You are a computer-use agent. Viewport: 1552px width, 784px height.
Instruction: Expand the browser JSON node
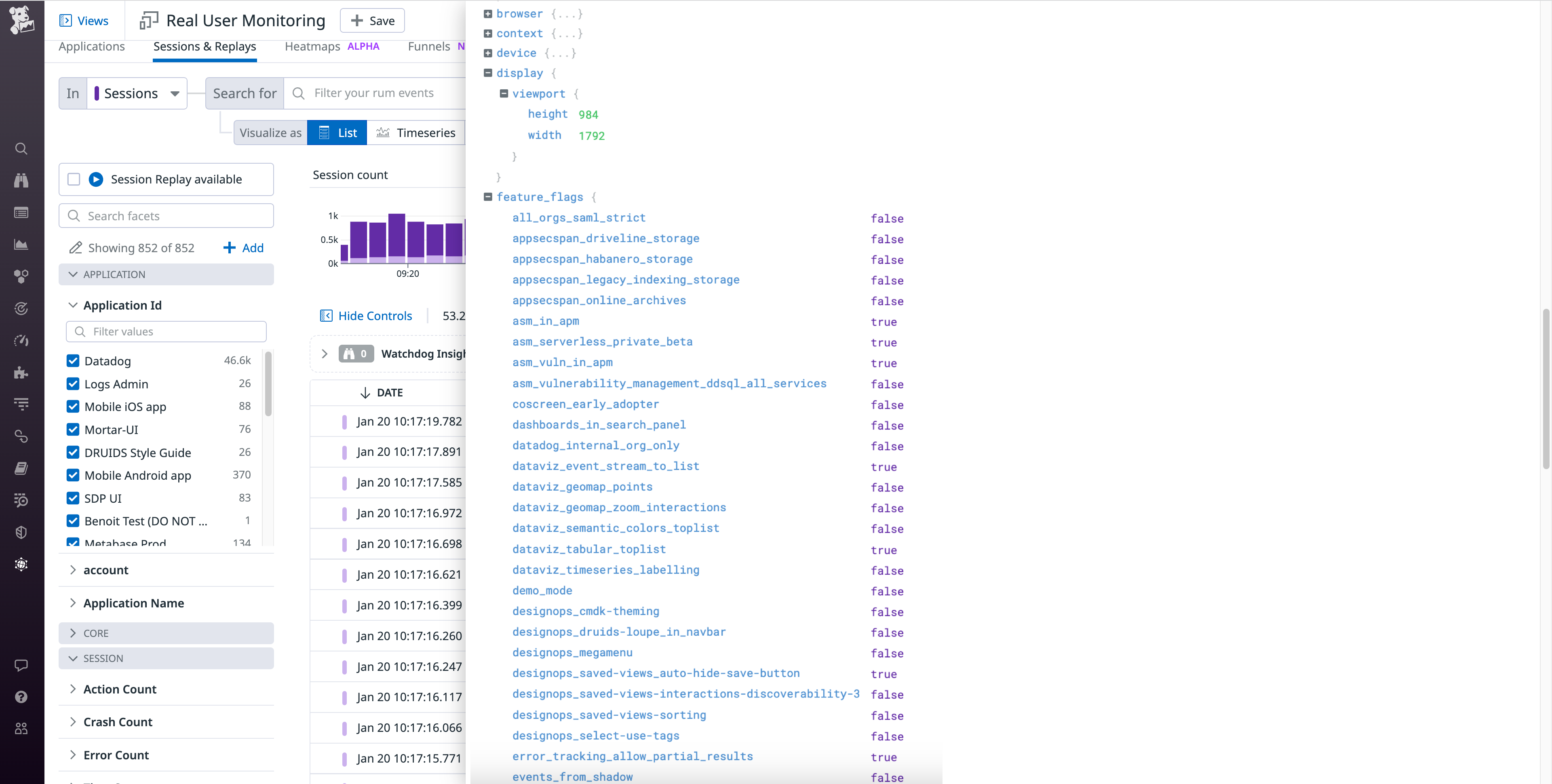point(487,13)
